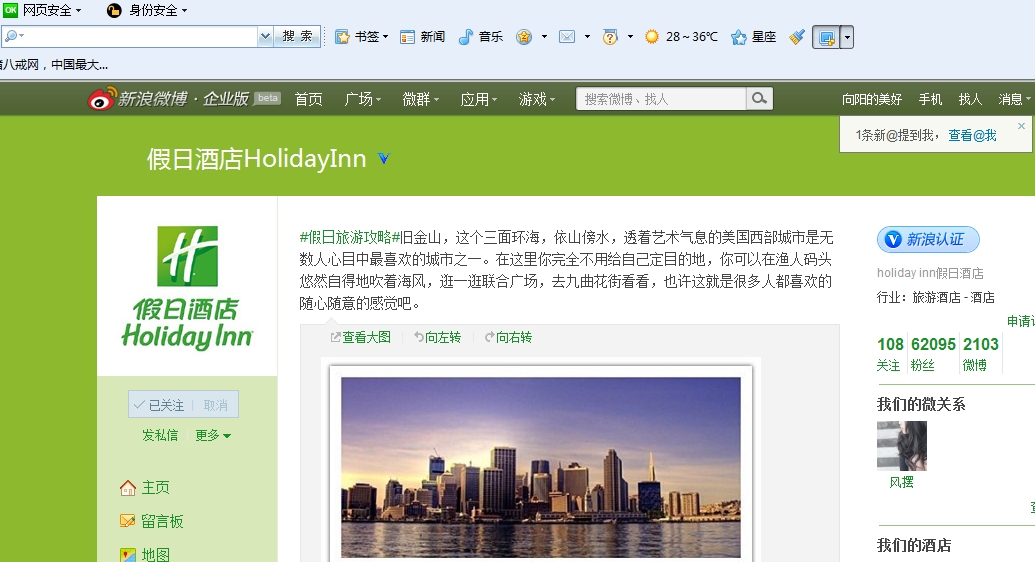Click the 旅游酒店 - 酒店 industry text
The image size is (1035, 562).
(953, 297)
